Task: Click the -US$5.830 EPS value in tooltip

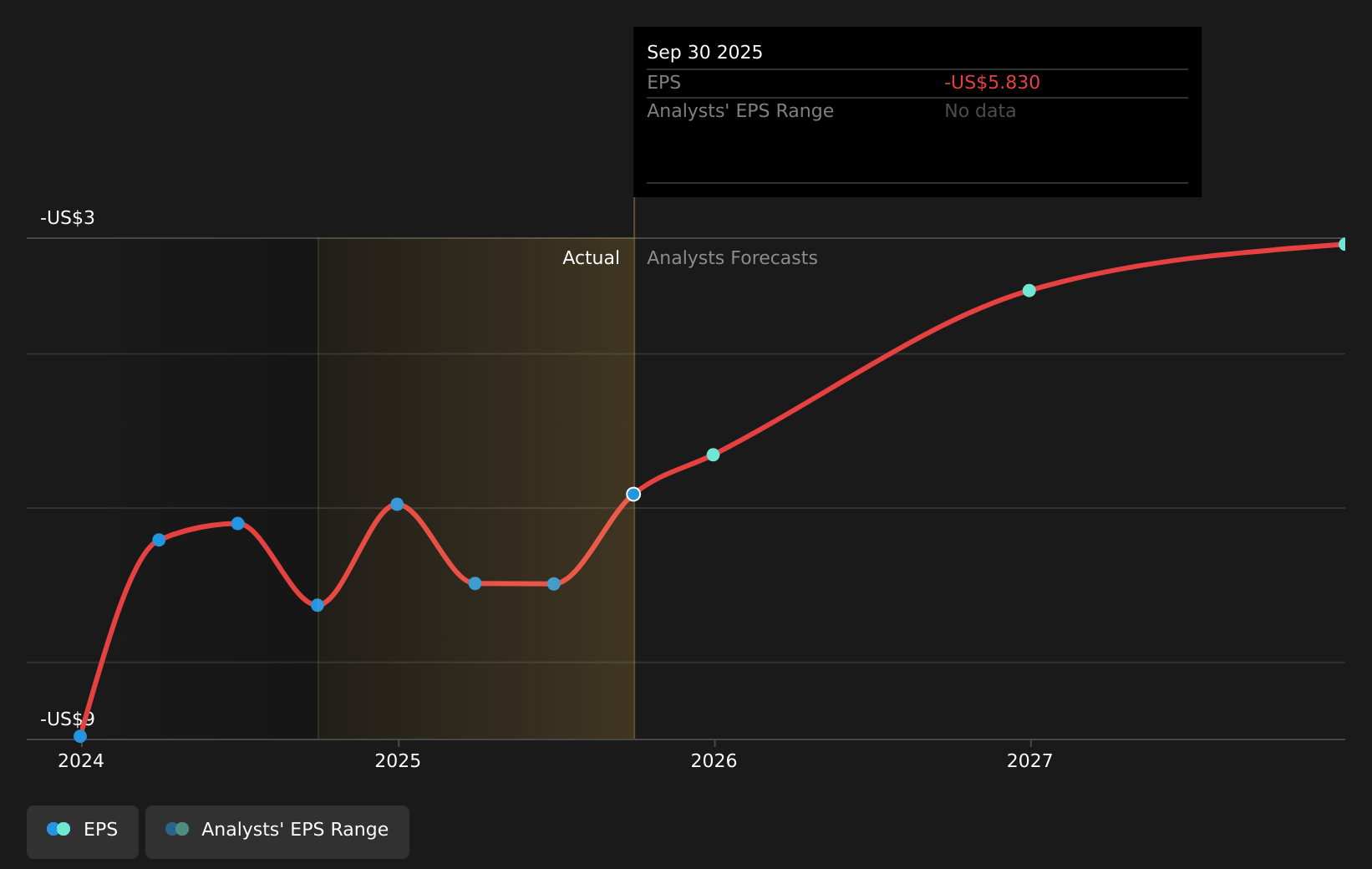Action: coord(992,83)
